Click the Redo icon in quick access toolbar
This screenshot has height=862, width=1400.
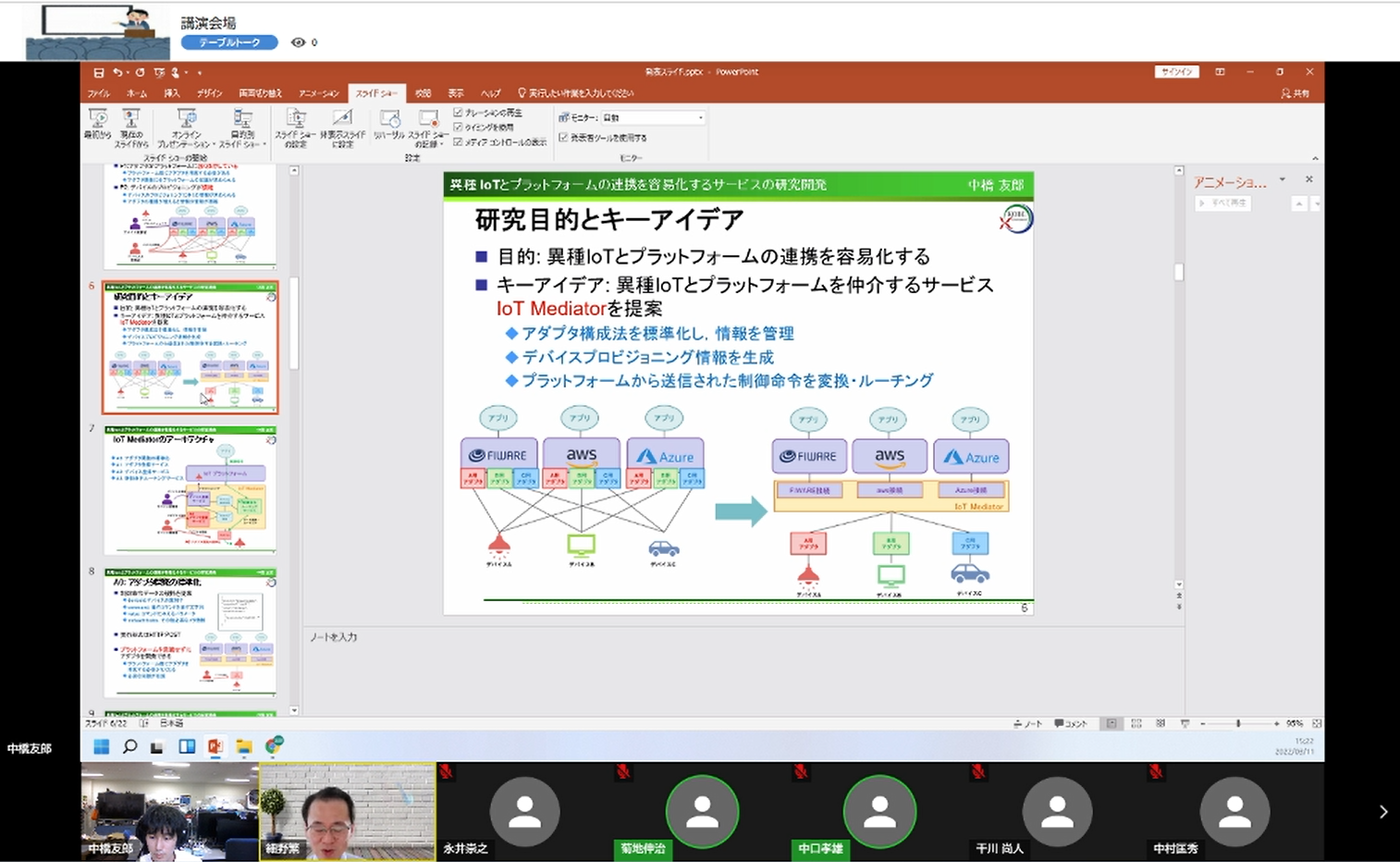click(x=140, y=72)
